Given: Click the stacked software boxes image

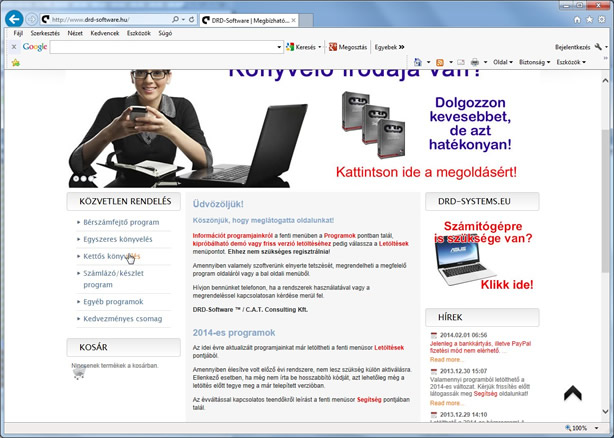Looking at the screenshot, I should coord(373,124).
